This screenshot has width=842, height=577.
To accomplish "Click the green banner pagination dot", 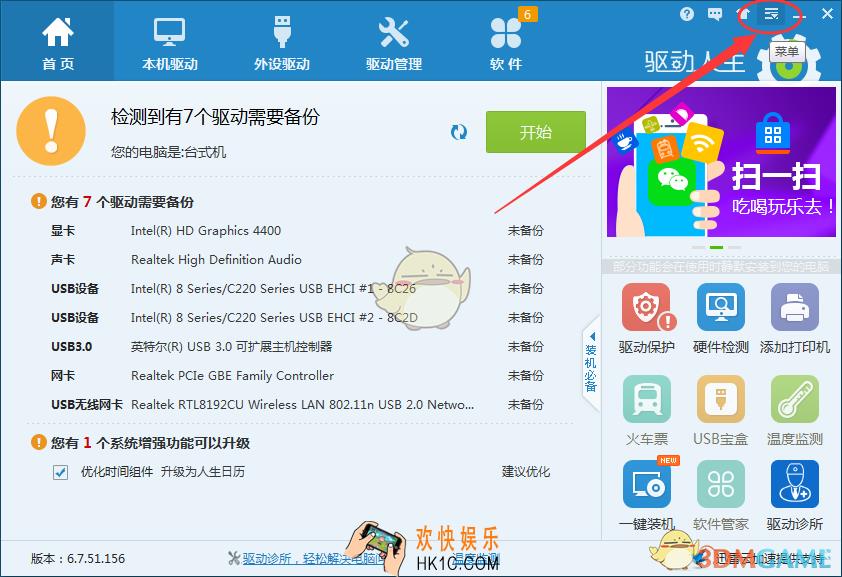I will 716,247.
